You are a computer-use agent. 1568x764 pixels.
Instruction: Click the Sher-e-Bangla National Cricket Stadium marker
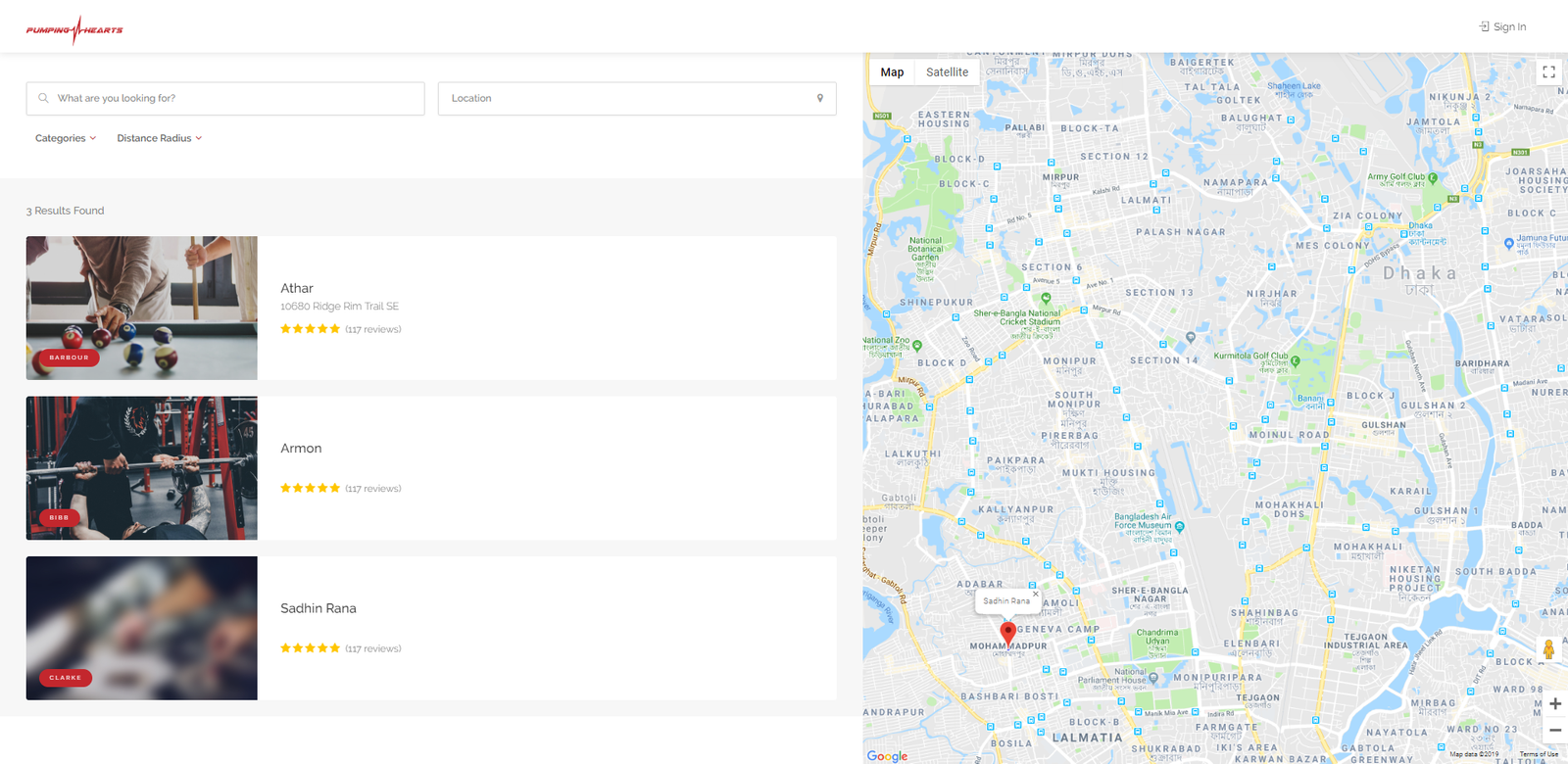click(x=1046, y=298)
